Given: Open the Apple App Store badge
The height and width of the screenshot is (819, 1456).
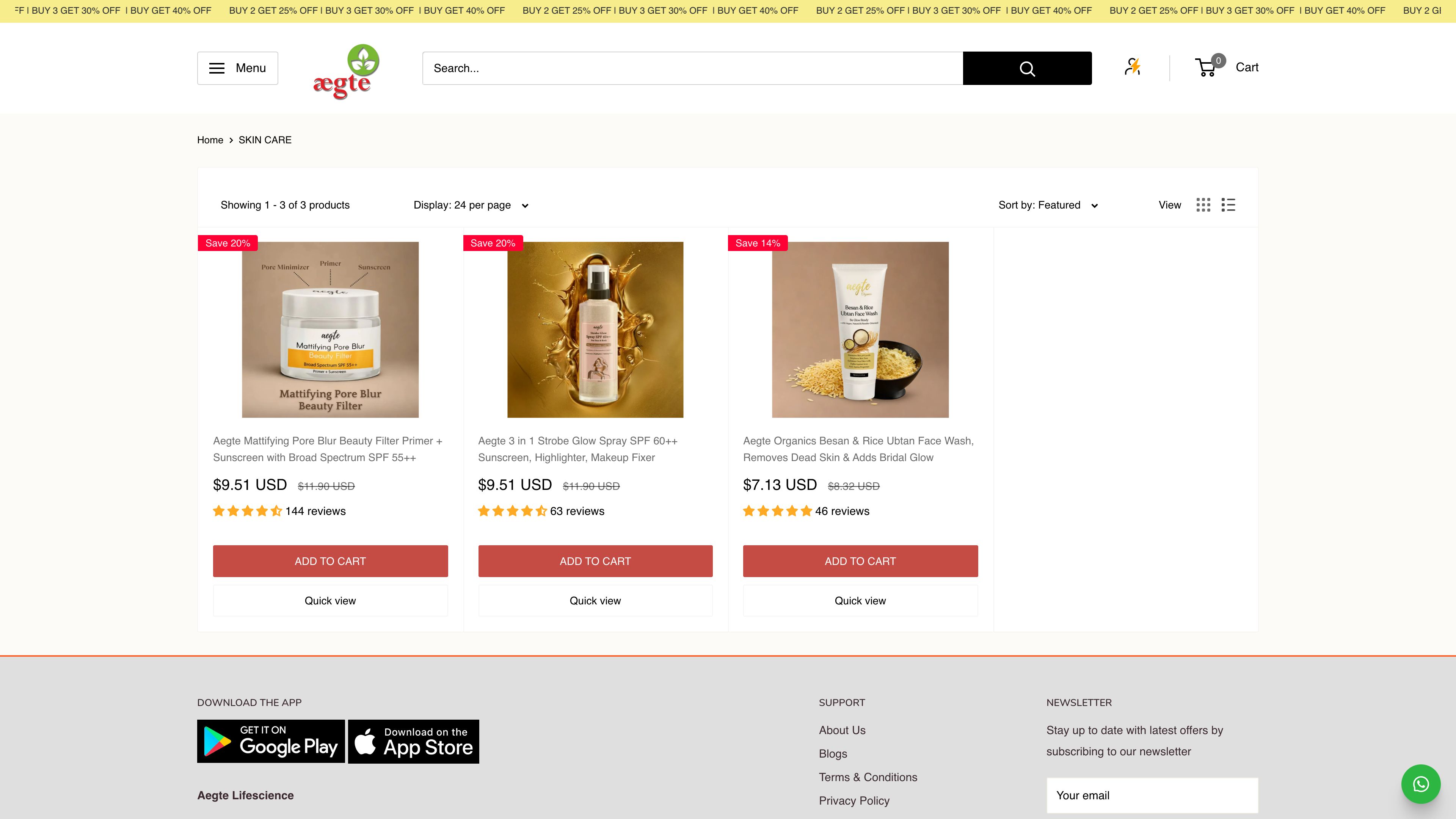Looking at the screenshot, I should click(413, 741).
